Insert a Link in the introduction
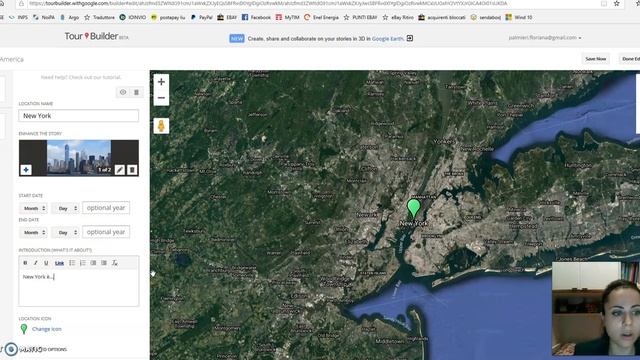640x360 pixels. pos(59,263)
